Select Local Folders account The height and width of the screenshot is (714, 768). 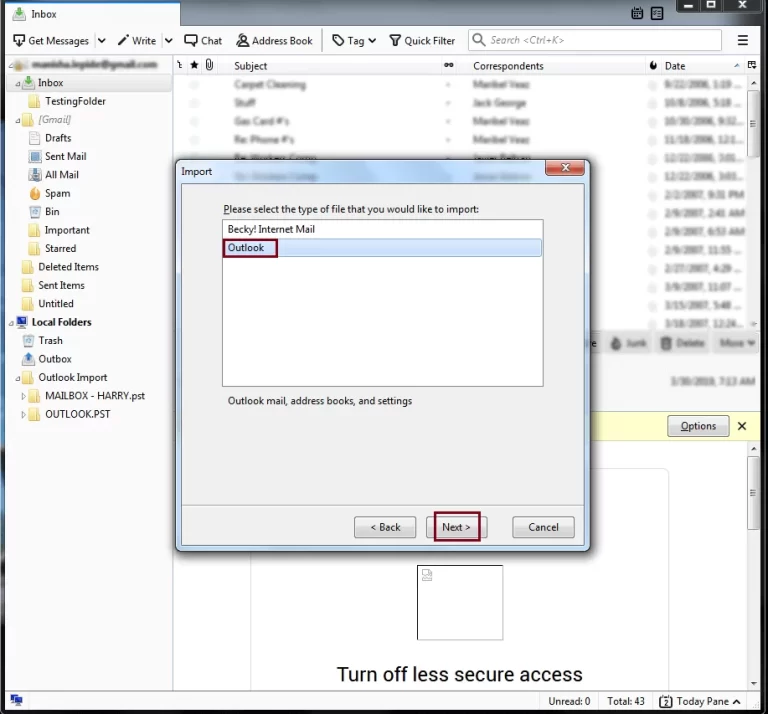[61, 322]
